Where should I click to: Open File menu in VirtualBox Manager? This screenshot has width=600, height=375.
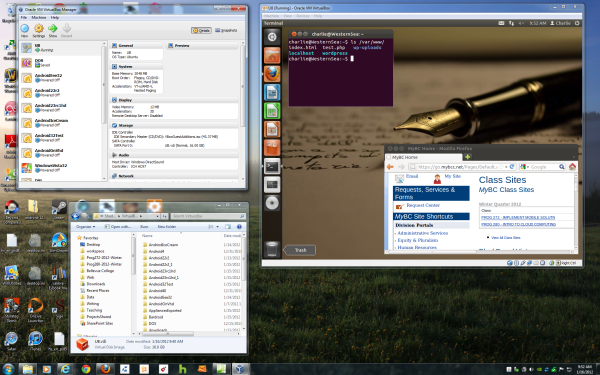coord(24,18)
